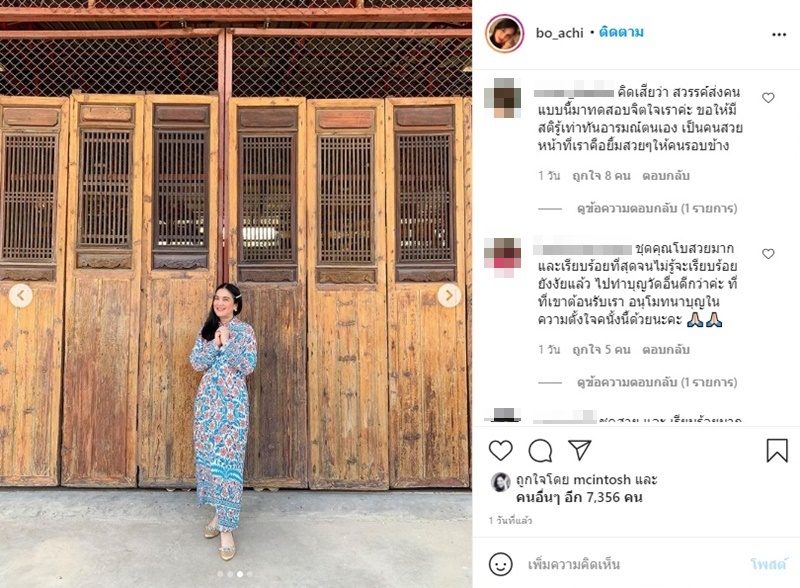Like the post with the heart icon
Image resolution: width=800 pixels, height=588 pixels.
[x=501, y=451]
